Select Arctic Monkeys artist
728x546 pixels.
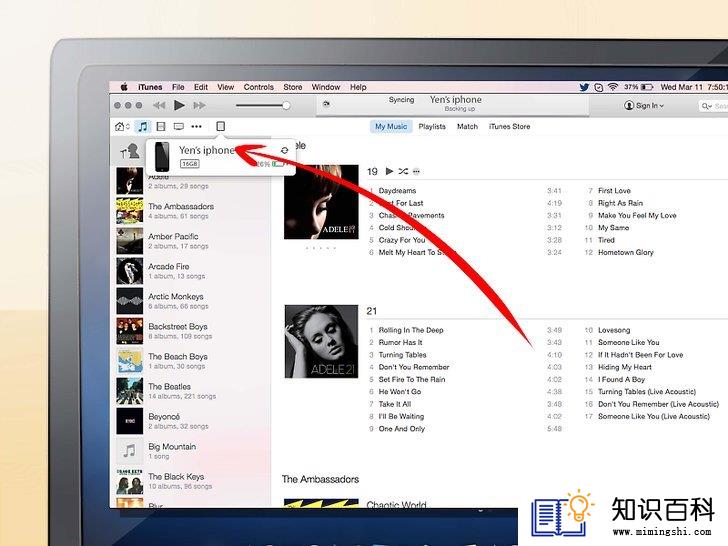coord(192,301)
